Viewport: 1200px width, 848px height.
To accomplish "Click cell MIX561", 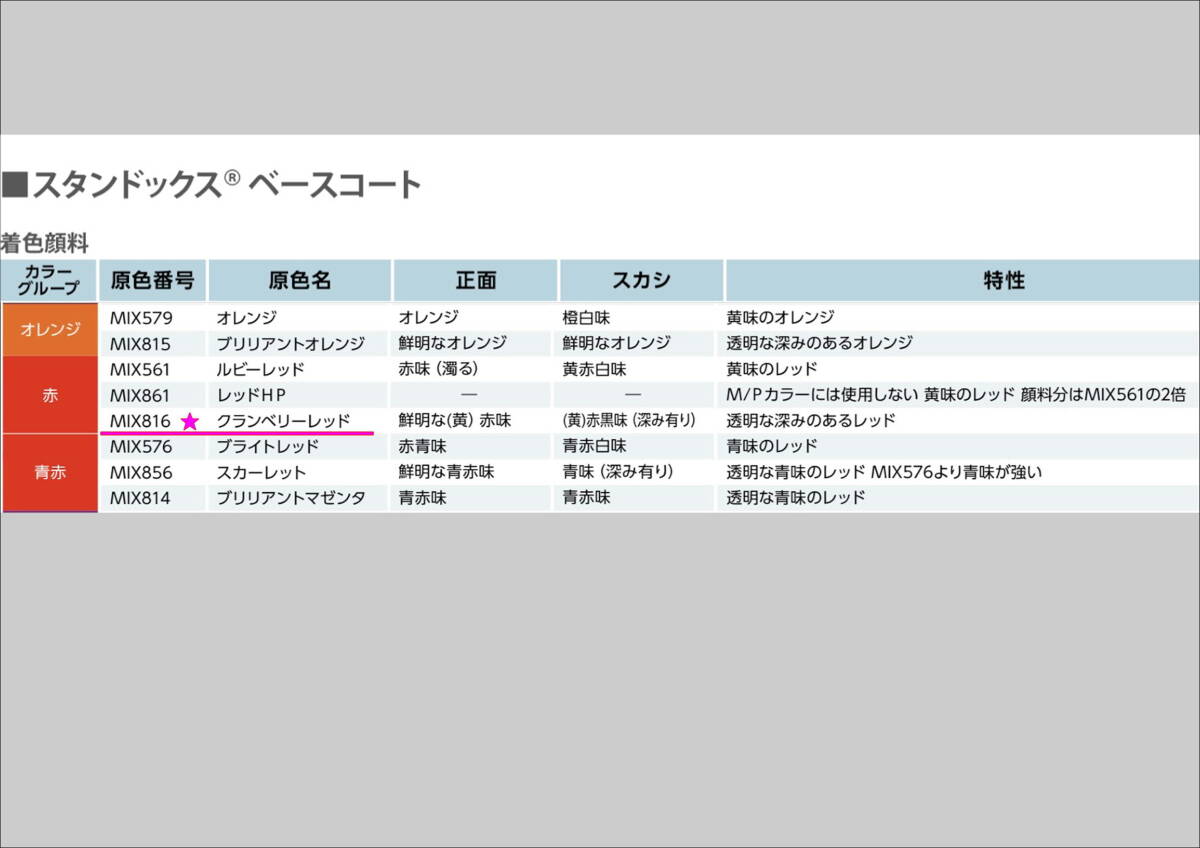I will [x=141, y=369].
